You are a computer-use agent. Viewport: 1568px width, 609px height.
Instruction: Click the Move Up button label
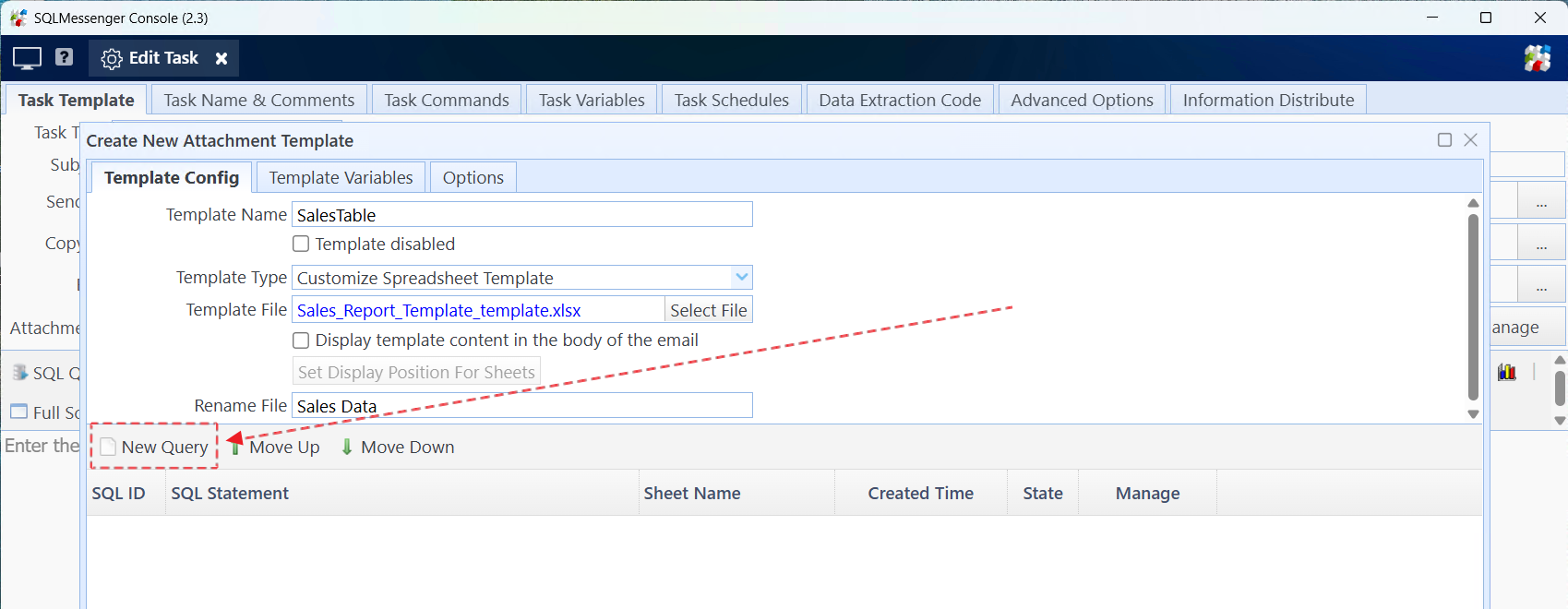coord(284,447)
